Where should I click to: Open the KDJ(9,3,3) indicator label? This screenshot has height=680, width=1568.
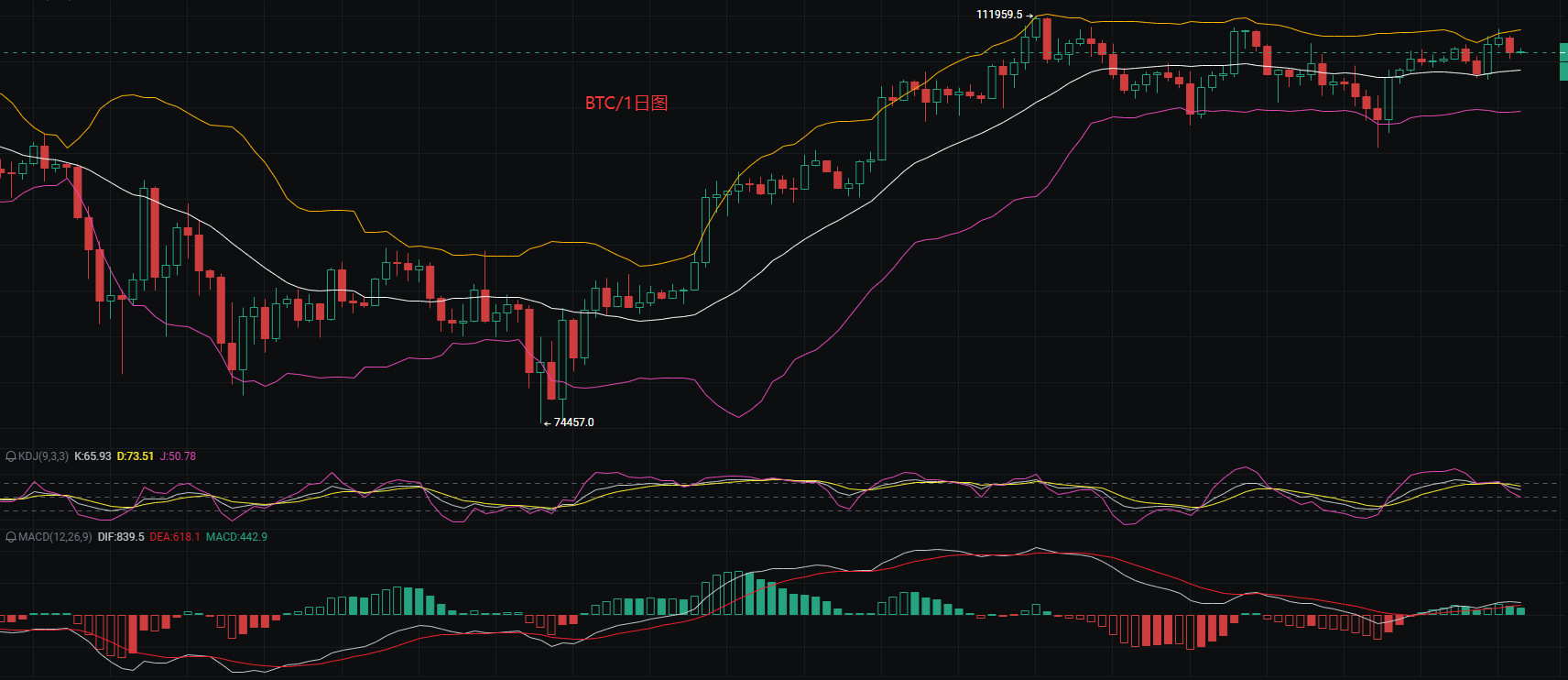[43, 456]
